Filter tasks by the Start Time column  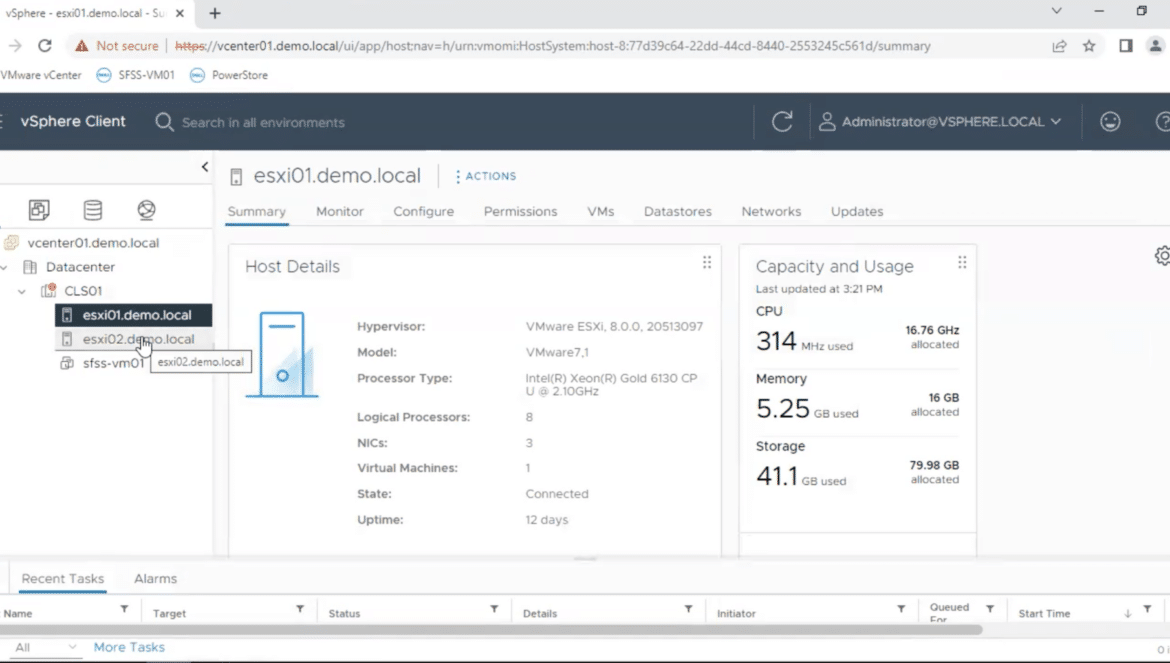click(x=1148, y=609)
